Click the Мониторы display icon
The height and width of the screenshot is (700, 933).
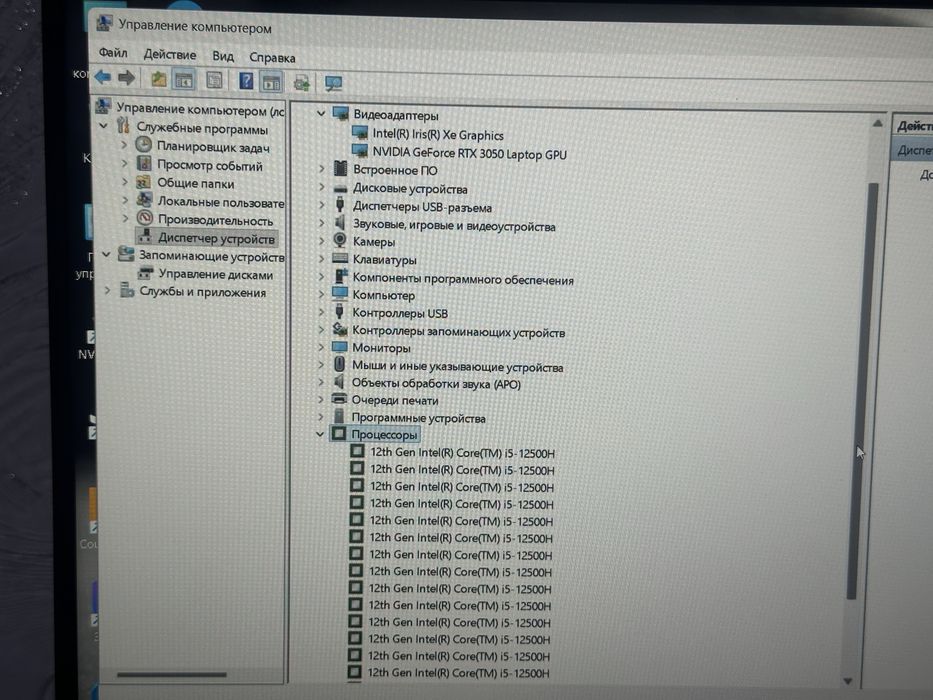pos(339,346)
